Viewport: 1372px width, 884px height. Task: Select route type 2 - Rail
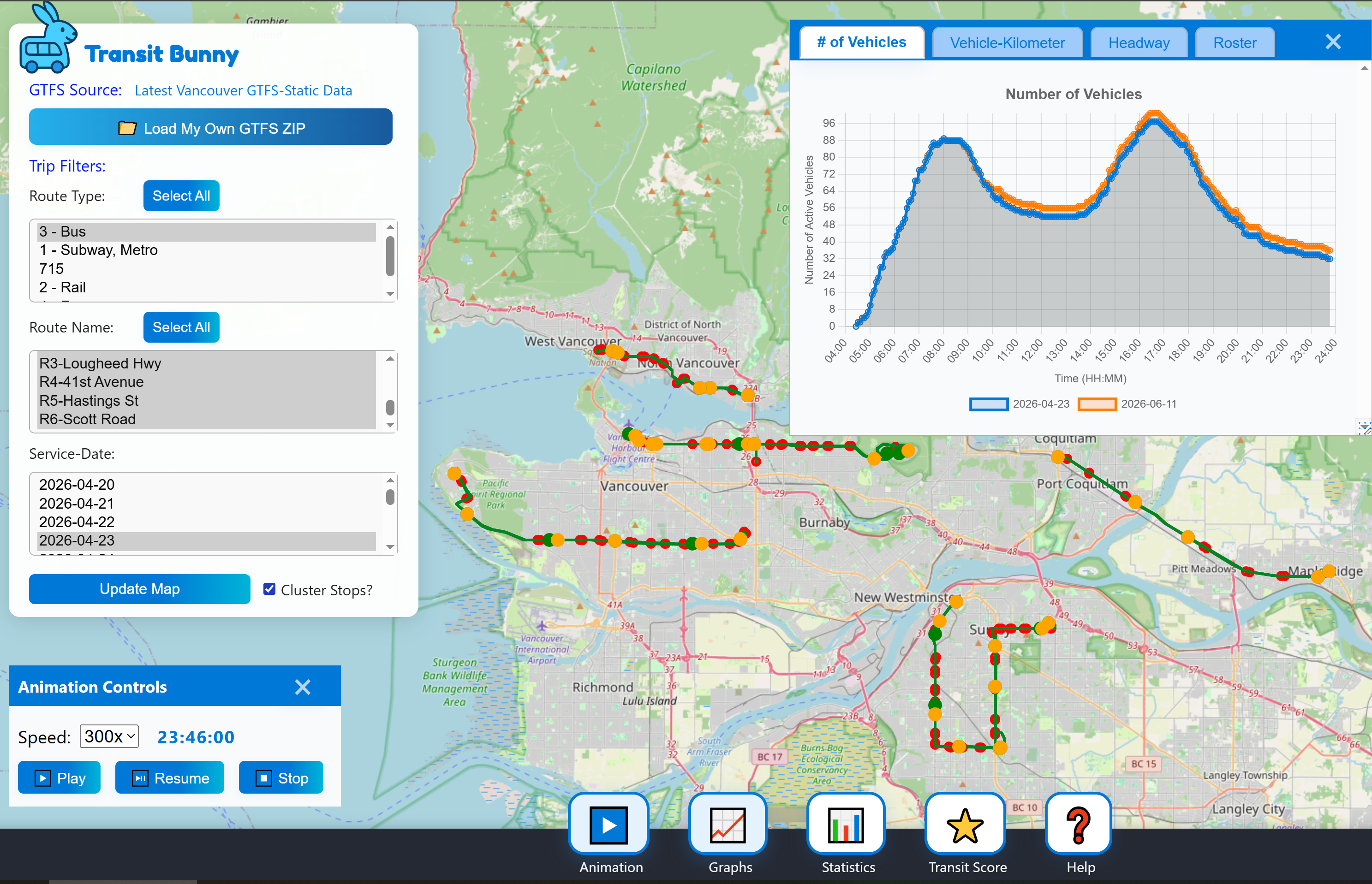[207, 288]
